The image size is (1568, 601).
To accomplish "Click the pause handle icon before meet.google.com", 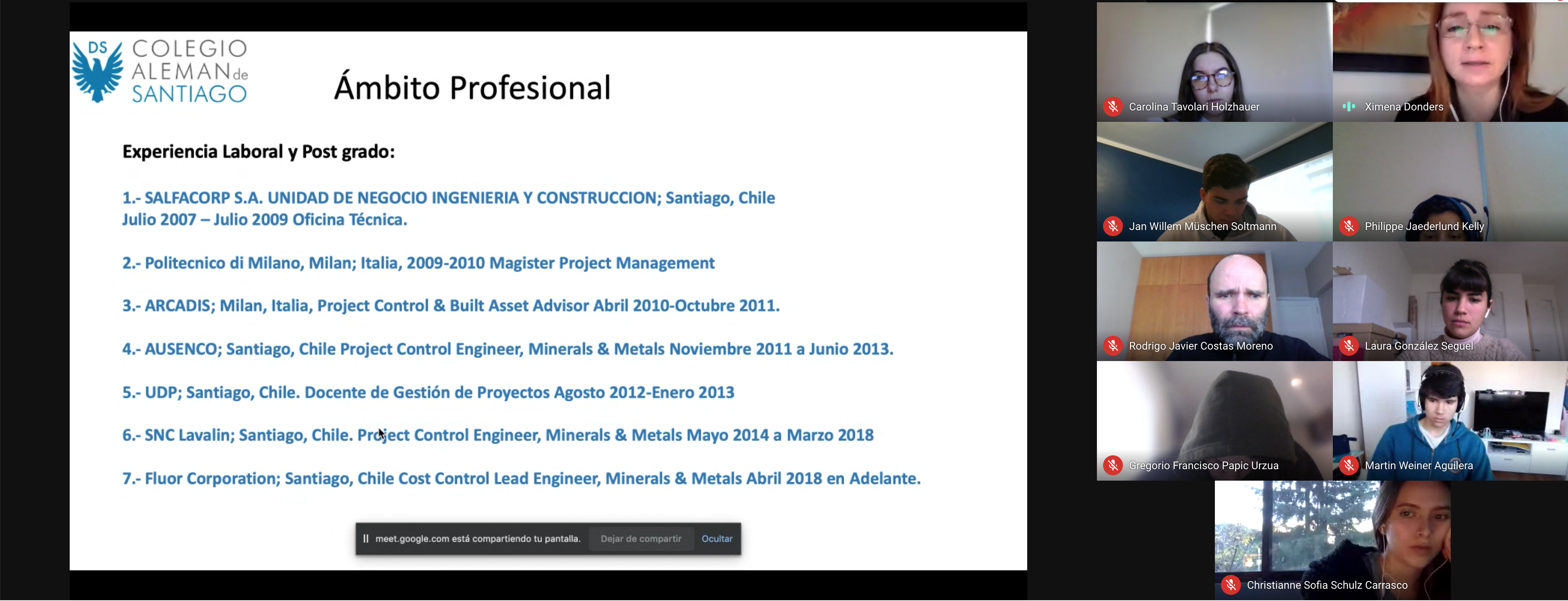I will coord(365,539).
